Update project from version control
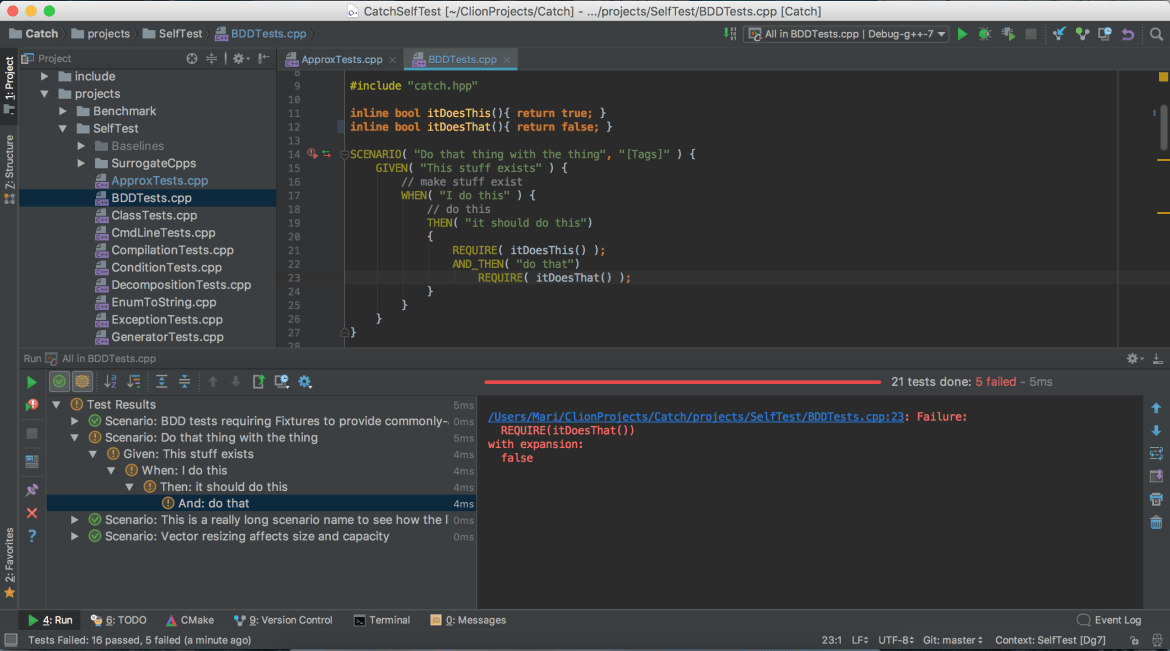The image size is (1170, 651). pyautogui.click(x=1058, y=33)
